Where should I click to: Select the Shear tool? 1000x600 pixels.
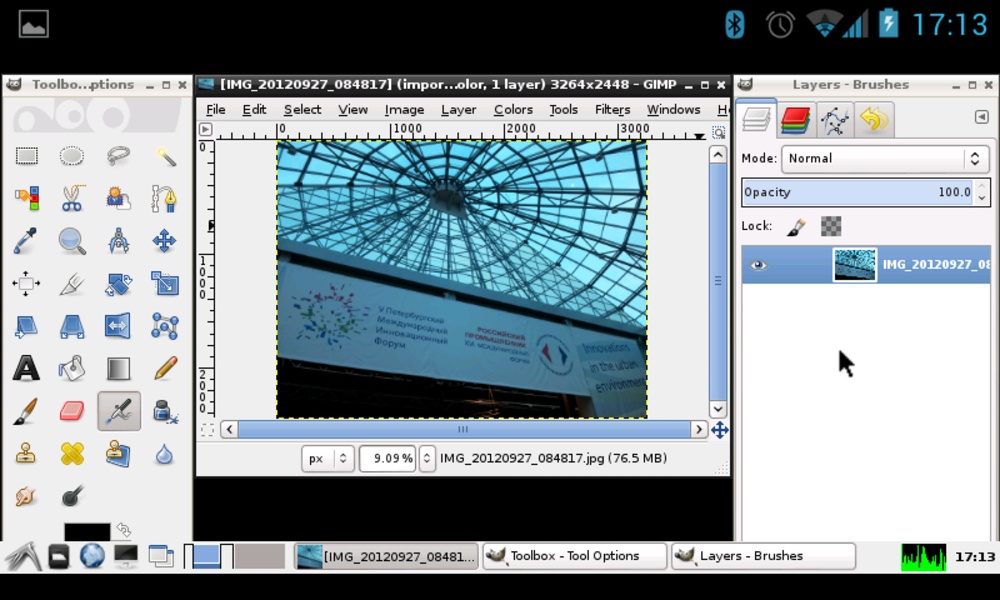(x=26, y=326)
